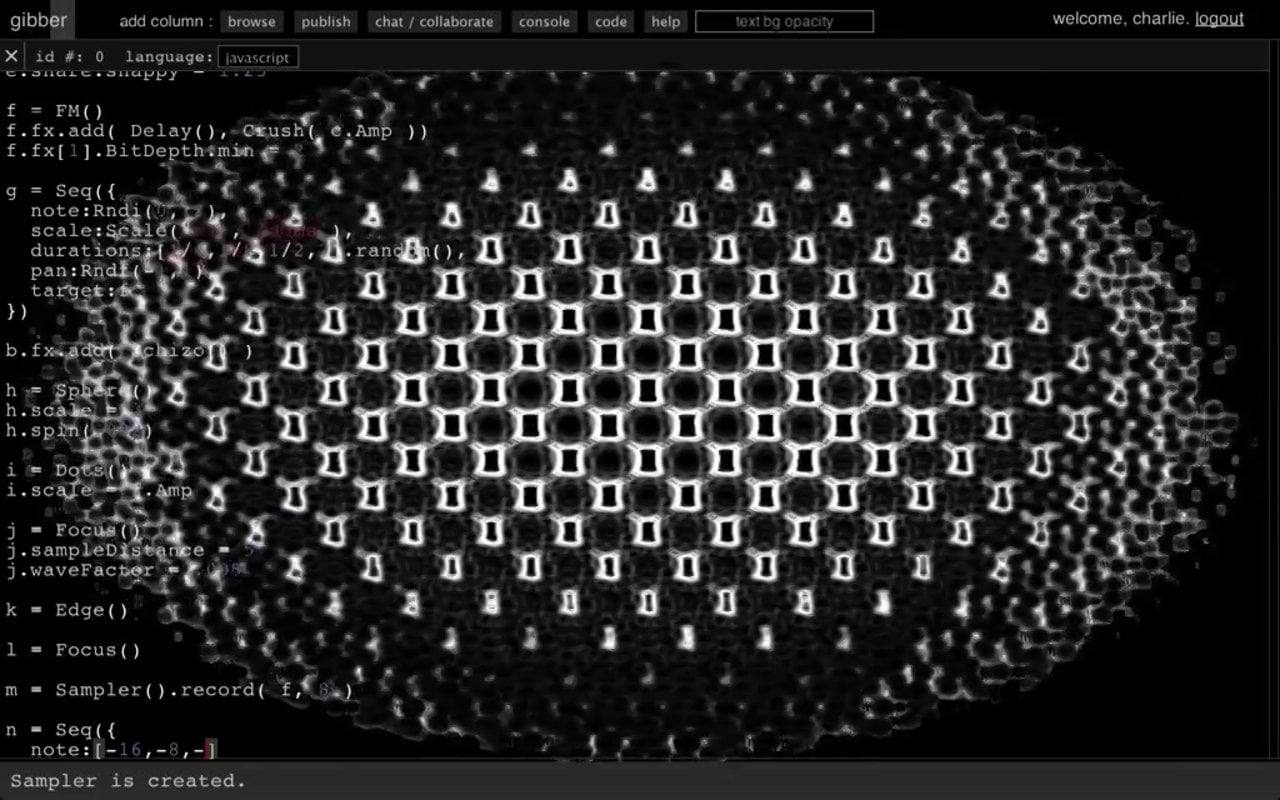1280x800 pixels.
Task: Click the line m = Sampler().record
Action: [179, 690]
